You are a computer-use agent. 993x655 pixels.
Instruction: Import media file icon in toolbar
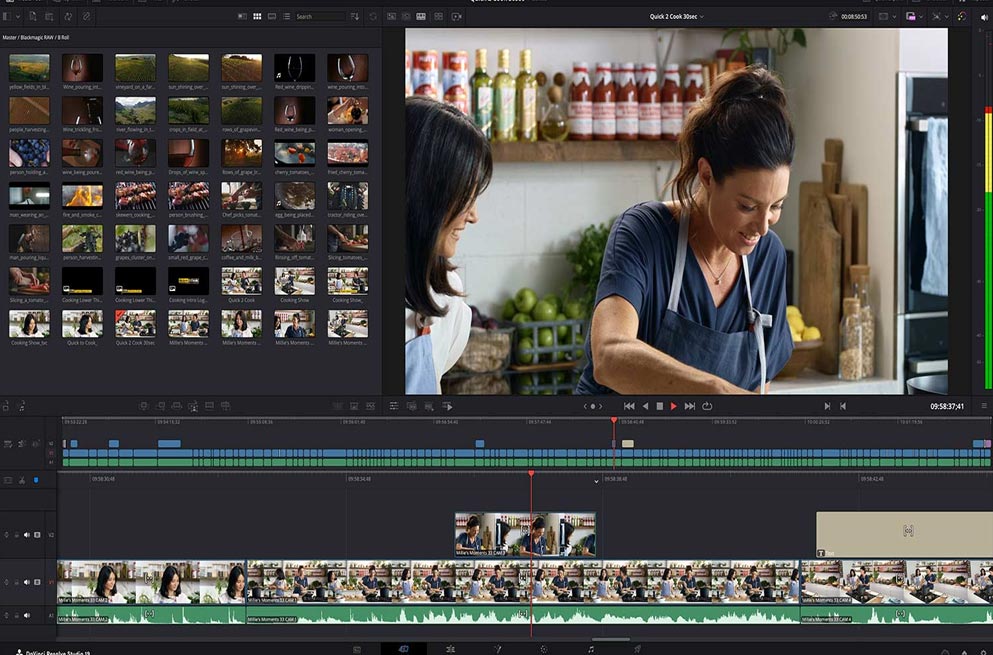[x=32, y=16]
